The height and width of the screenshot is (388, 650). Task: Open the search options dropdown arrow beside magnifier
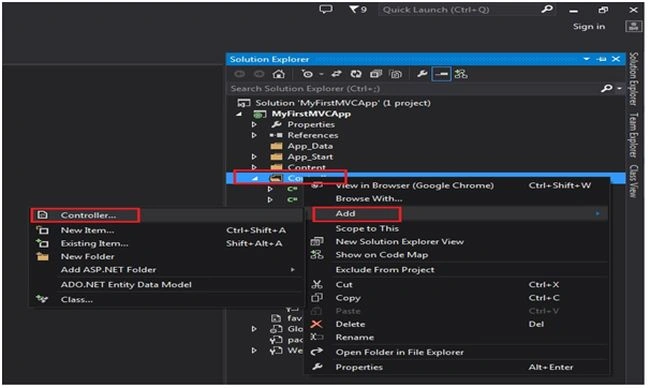[619, 88]
